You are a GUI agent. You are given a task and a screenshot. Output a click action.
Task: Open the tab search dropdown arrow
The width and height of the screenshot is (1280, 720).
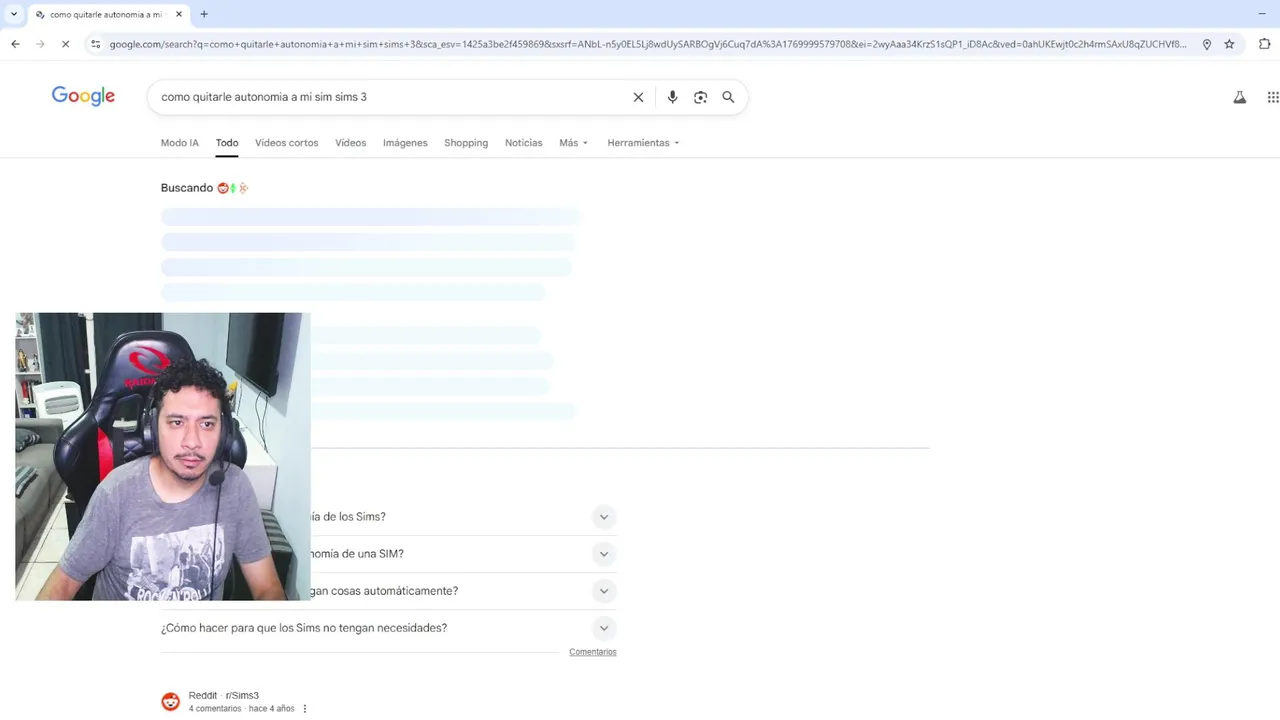click(x=13, y=14)
